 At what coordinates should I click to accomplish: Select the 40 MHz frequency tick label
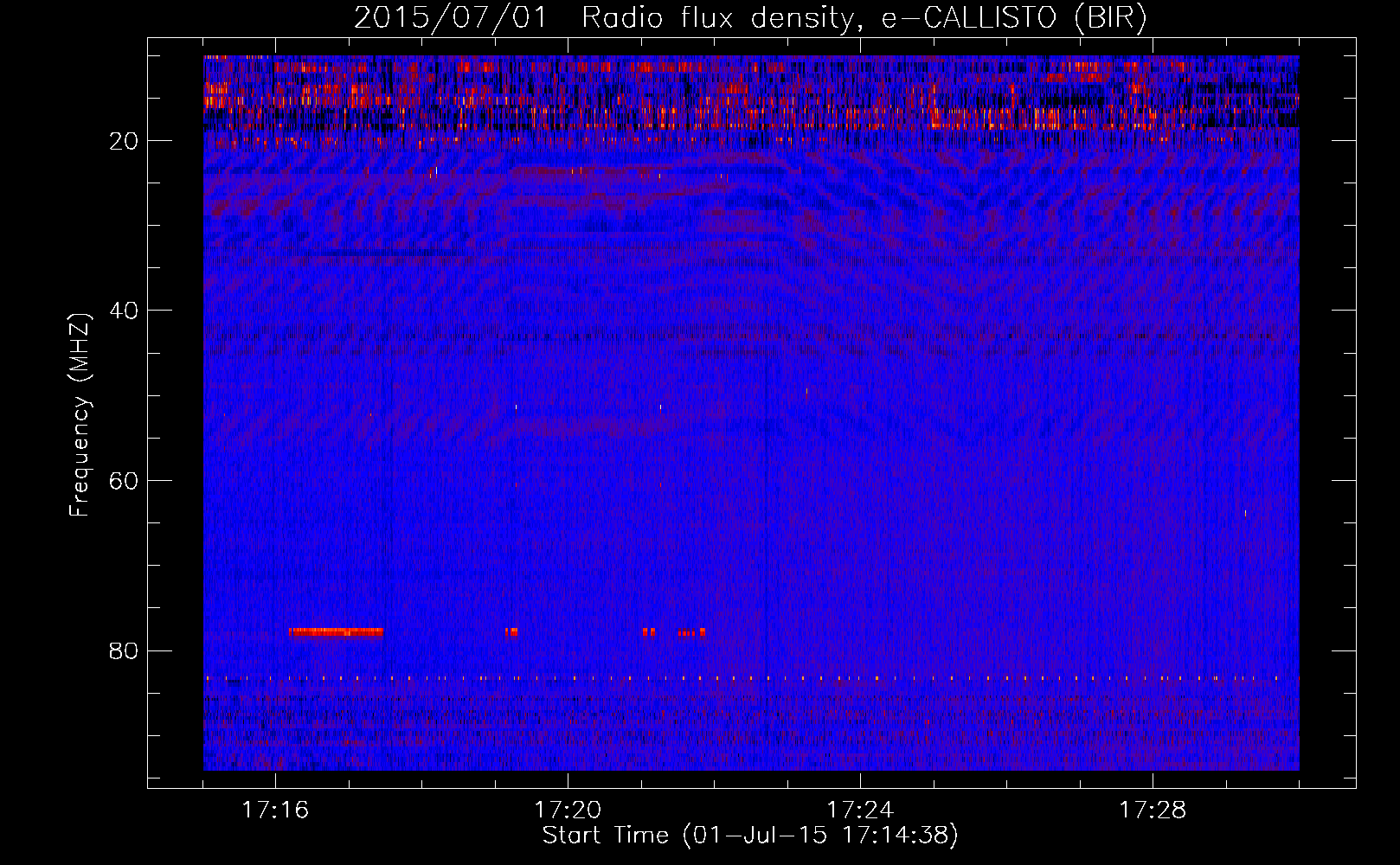click(x=124, y=311)
